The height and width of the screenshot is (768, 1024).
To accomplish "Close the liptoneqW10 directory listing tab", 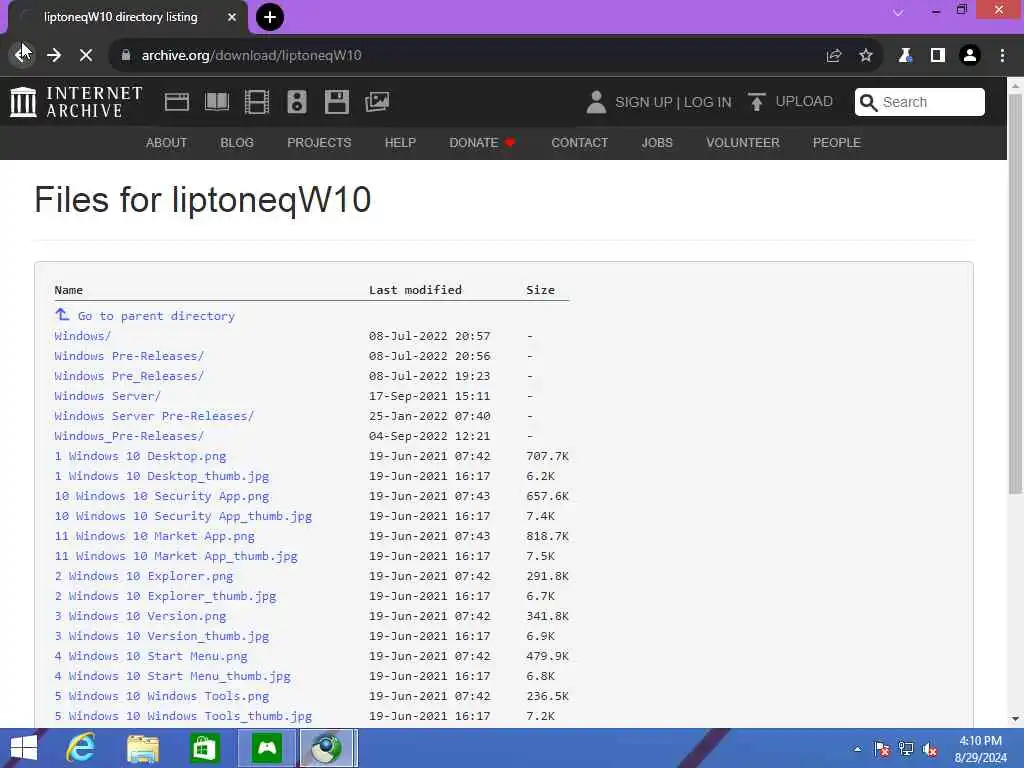I will pos(232,17).
